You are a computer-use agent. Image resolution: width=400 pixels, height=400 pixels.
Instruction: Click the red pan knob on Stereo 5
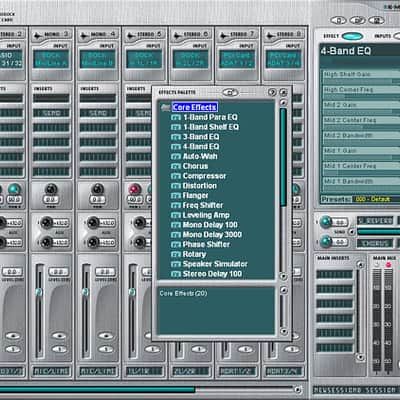134,189
